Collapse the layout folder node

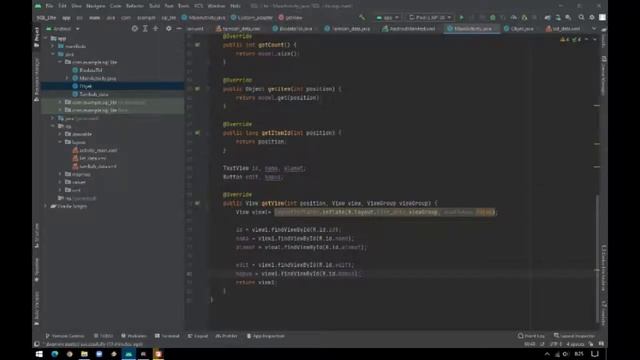coord(60,142)
